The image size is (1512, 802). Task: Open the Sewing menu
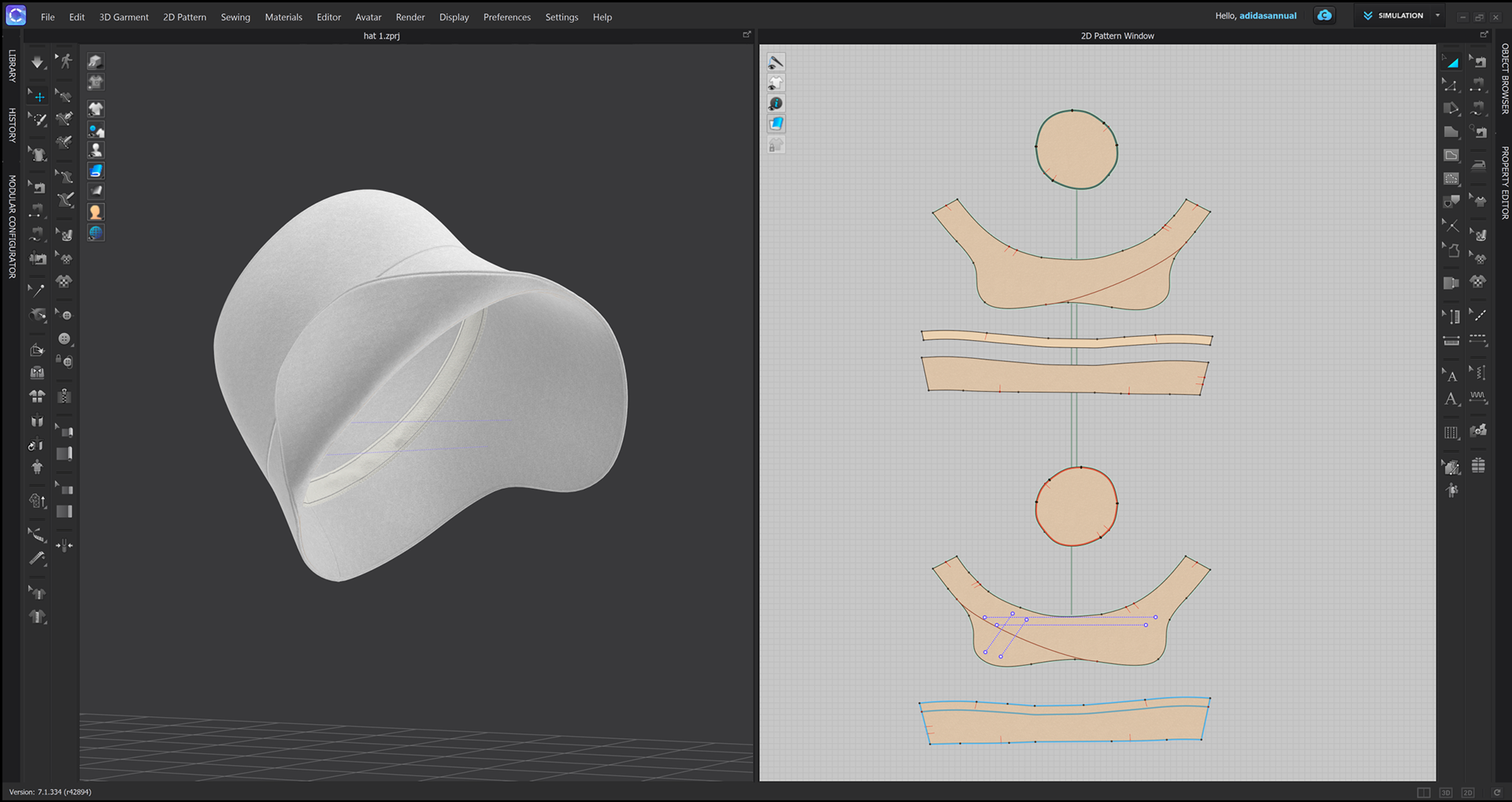[x=235, y=17]
